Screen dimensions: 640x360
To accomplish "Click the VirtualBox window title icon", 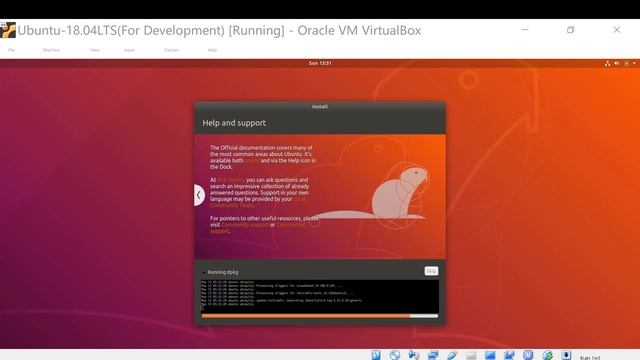I will coord(8,30).
